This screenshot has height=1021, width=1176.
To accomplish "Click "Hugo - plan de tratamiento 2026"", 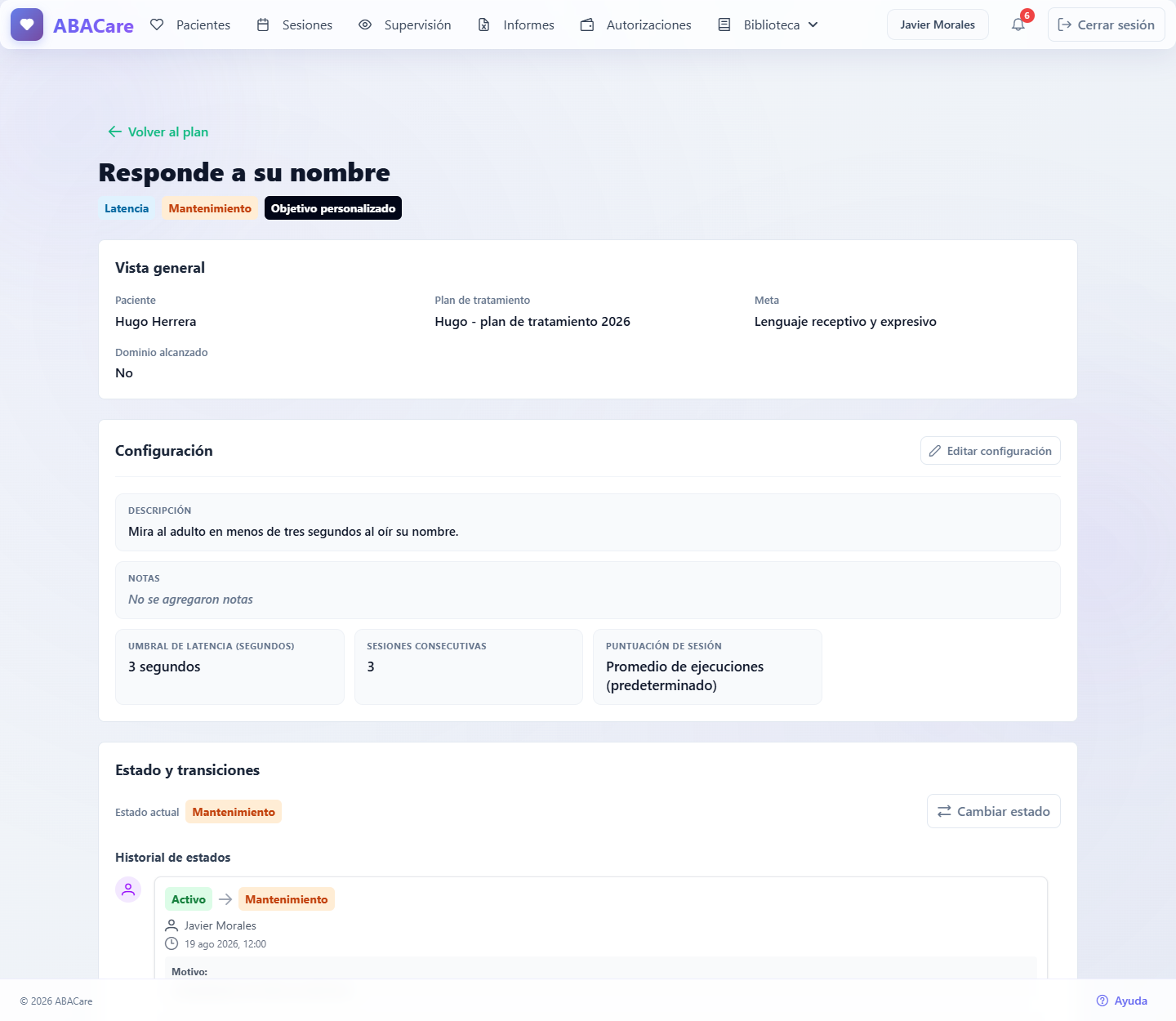I will click(532, 321).
